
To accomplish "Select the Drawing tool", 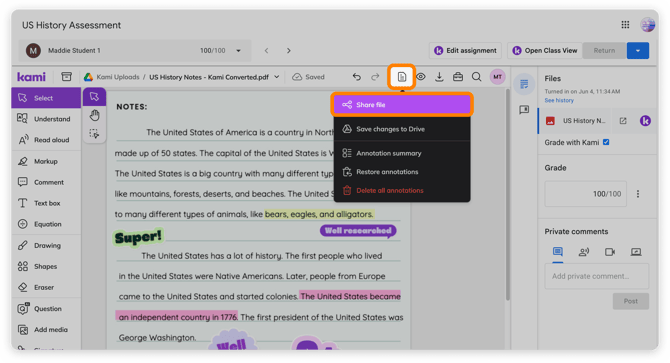I will click(x=46, y=246).
